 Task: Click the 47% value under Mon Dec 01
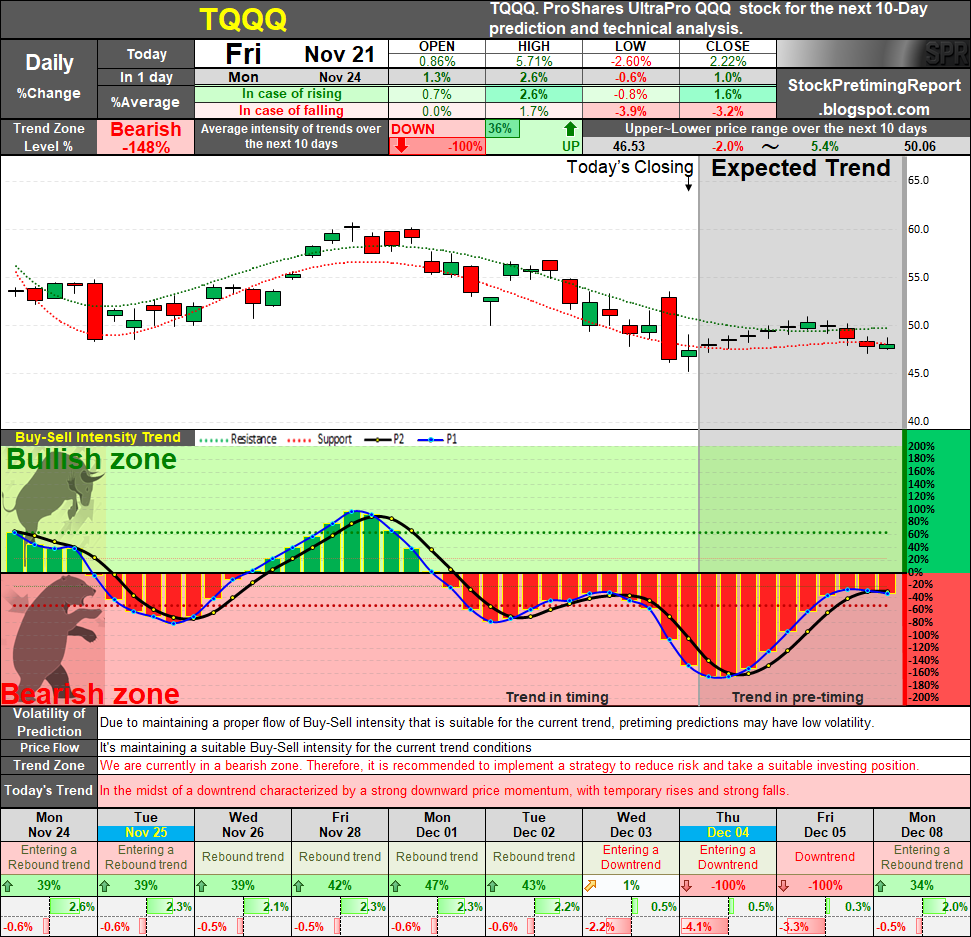click(x=437, y=886)
